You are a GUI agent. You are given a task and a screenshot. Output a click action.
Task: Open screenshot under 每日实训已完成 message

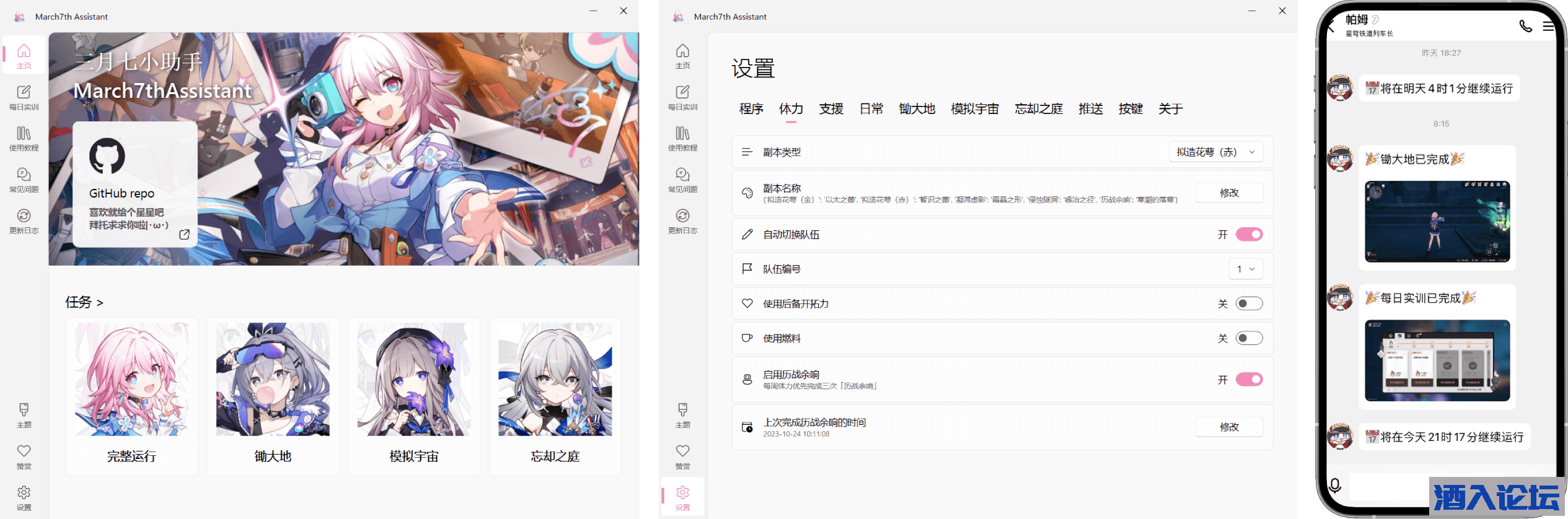1437,360
